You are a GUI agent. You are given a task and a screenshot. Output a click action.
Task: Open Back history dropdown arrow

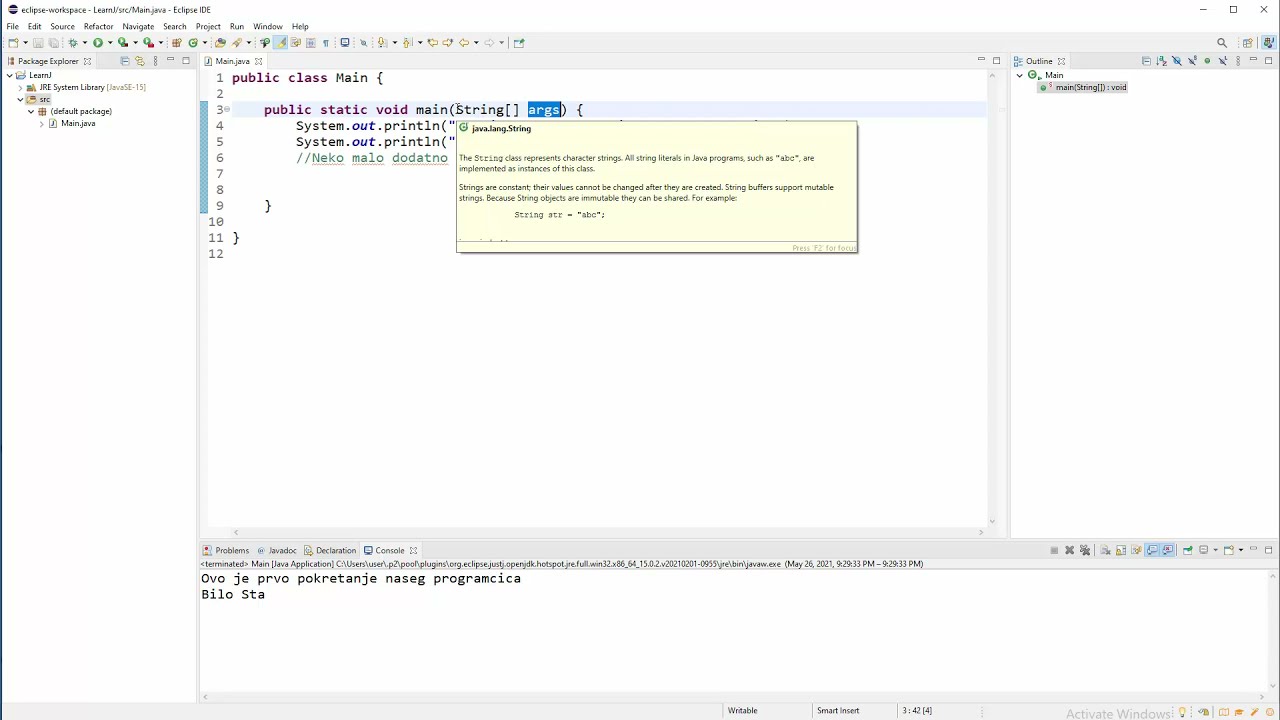tap(476, 43)
